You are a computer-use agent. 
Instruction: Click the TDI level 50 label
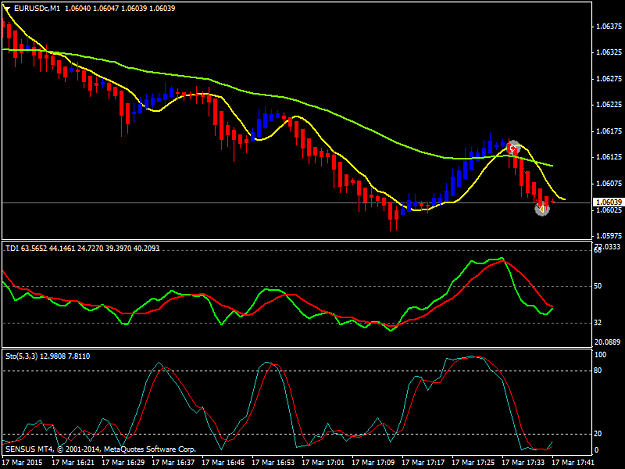pyautogui.click(x=597, y=286)
